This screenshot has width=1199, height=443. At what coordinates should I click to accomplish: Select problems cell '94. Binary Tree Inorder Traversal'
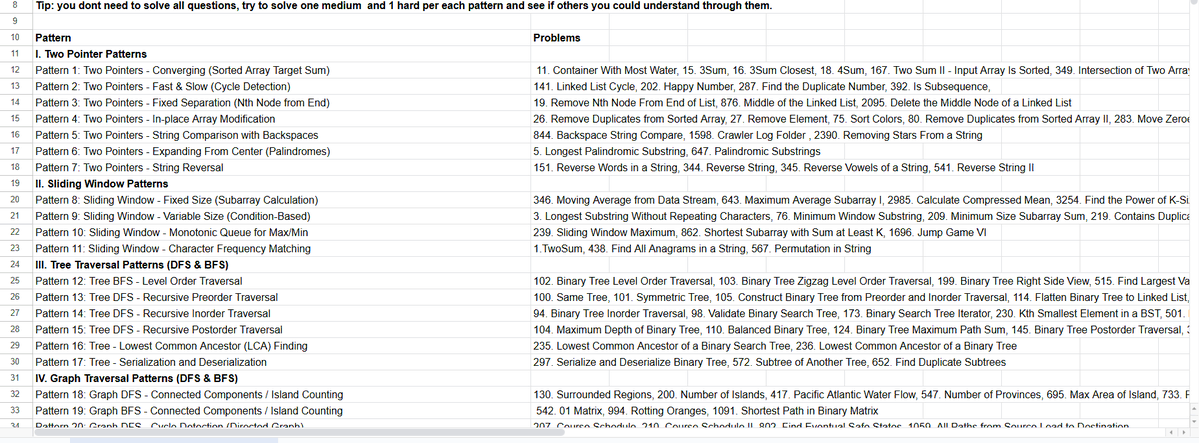860,314
